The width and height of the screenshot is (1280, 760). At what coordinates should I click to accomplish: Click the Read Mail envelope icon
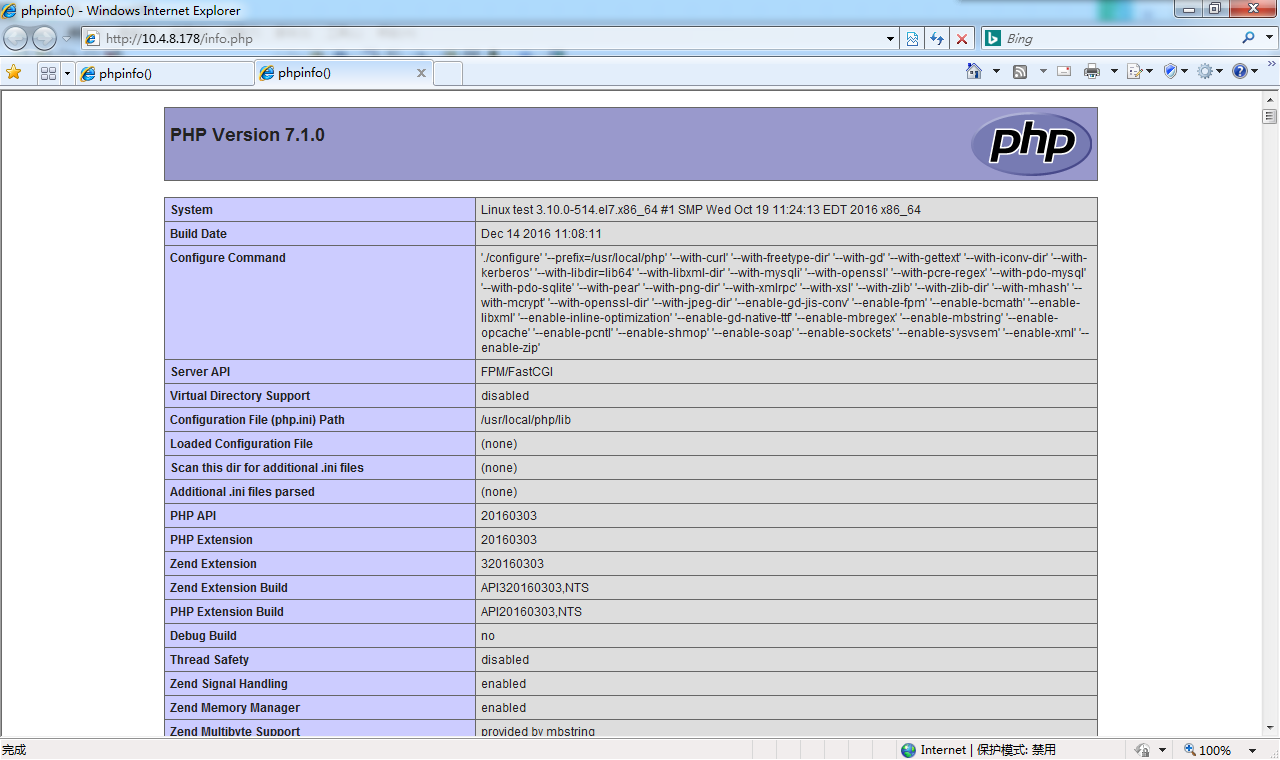(x=1064, y=71)
